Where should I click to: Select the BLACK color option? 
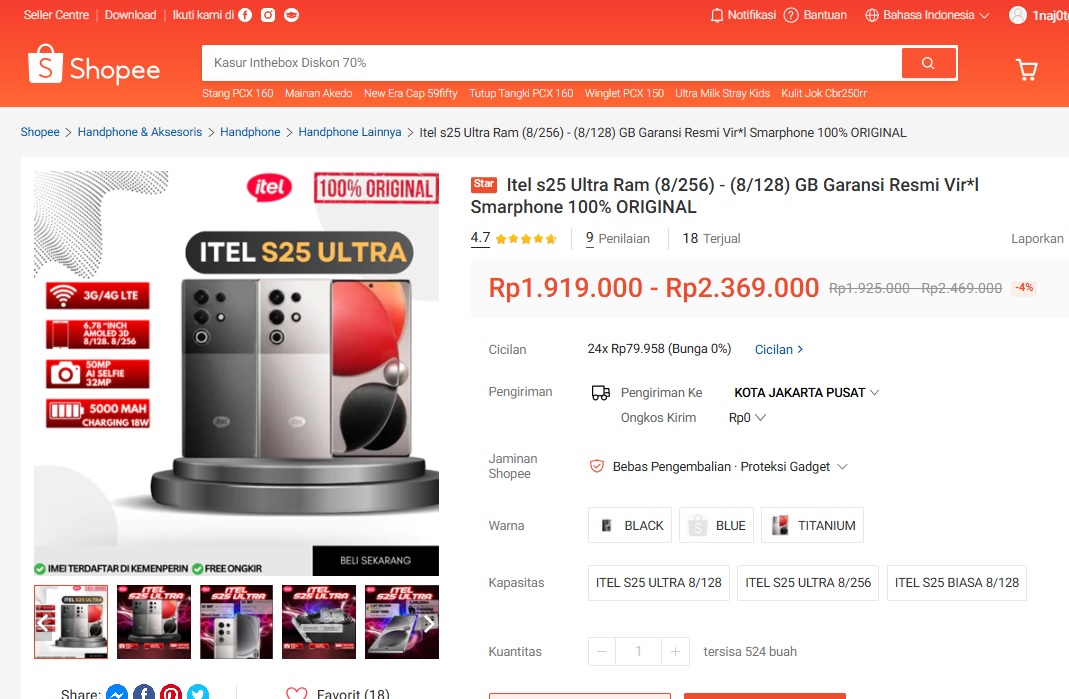click(x=630, y=525)
